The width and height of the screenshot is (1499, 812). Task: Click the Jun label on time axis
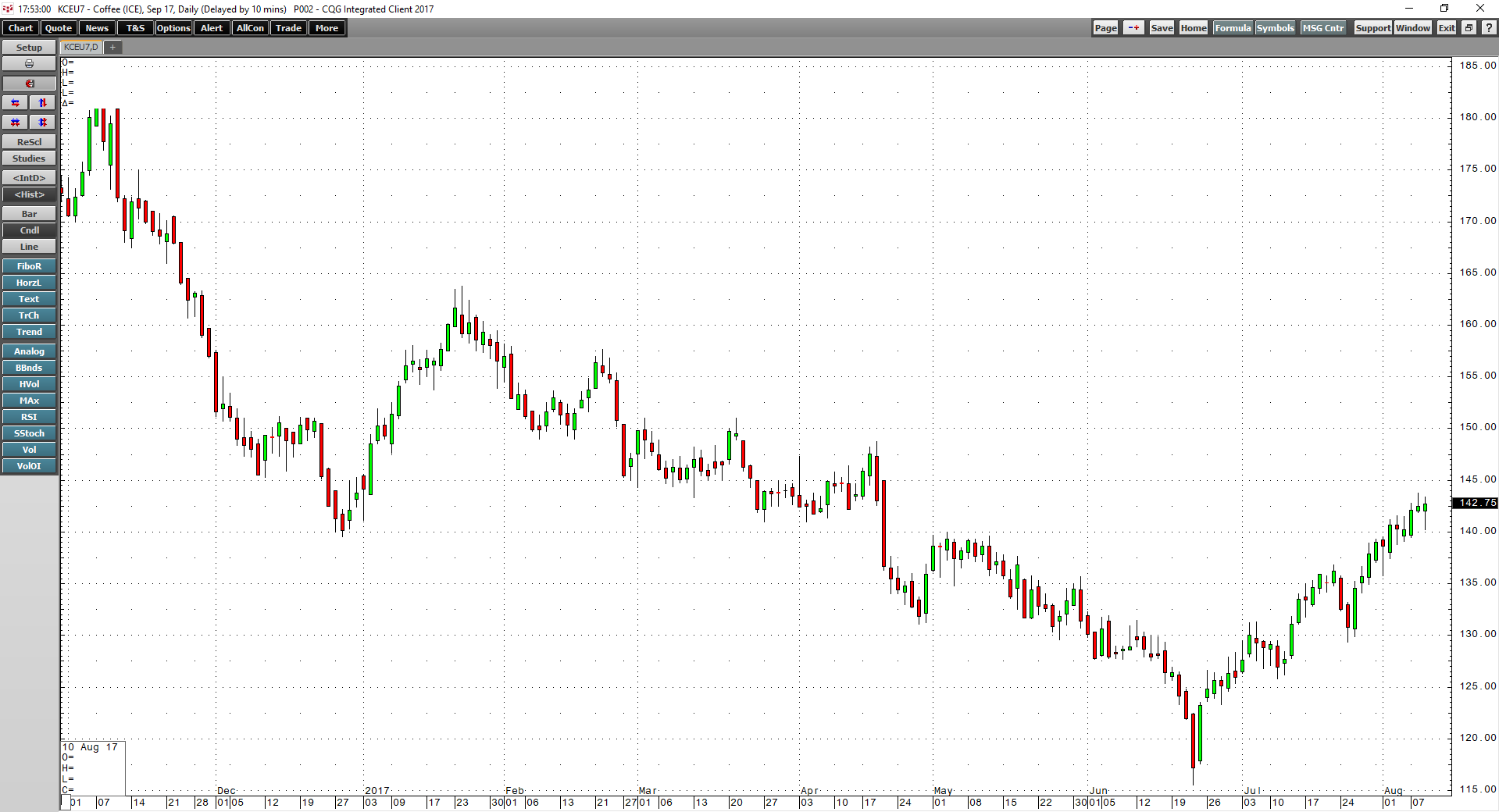click(1098, 791)
